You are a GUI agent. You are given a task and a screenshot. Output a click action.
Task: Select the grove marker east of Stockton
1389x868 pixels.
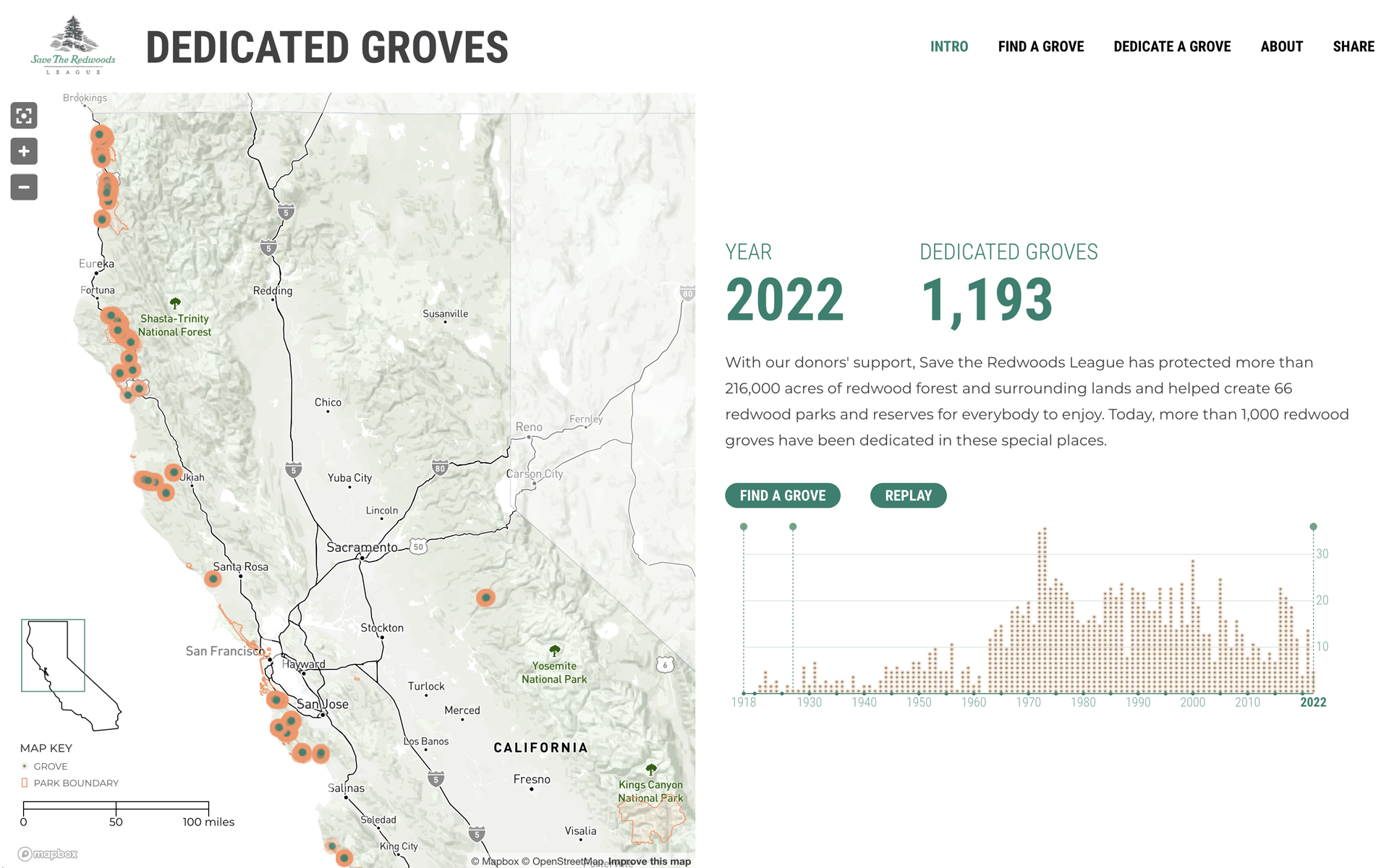(485, 597)
